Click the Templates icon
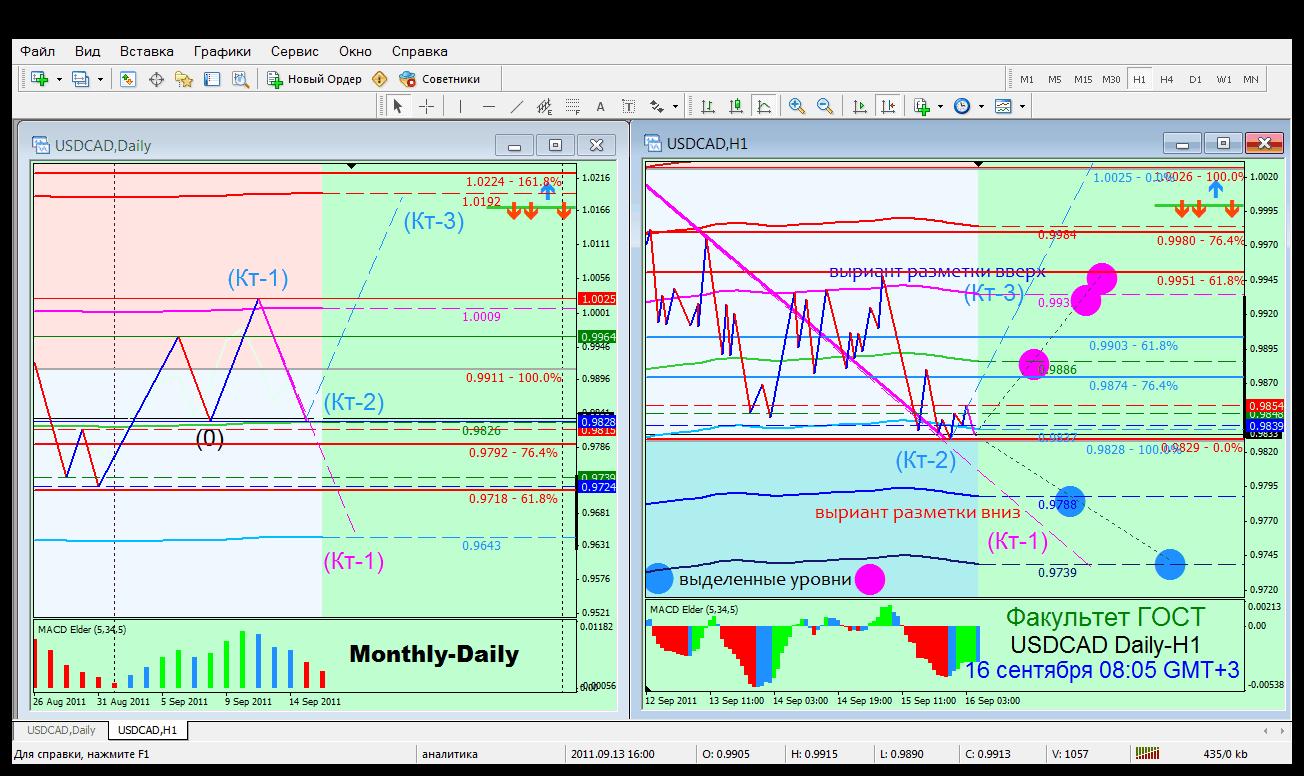 point(1003,106)
